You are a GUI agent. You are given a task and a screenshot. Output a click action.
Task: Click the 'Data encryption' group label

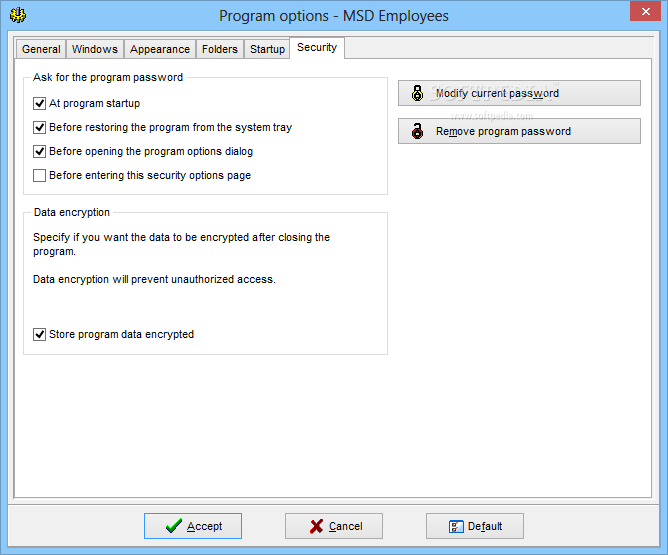click(72, 212)
